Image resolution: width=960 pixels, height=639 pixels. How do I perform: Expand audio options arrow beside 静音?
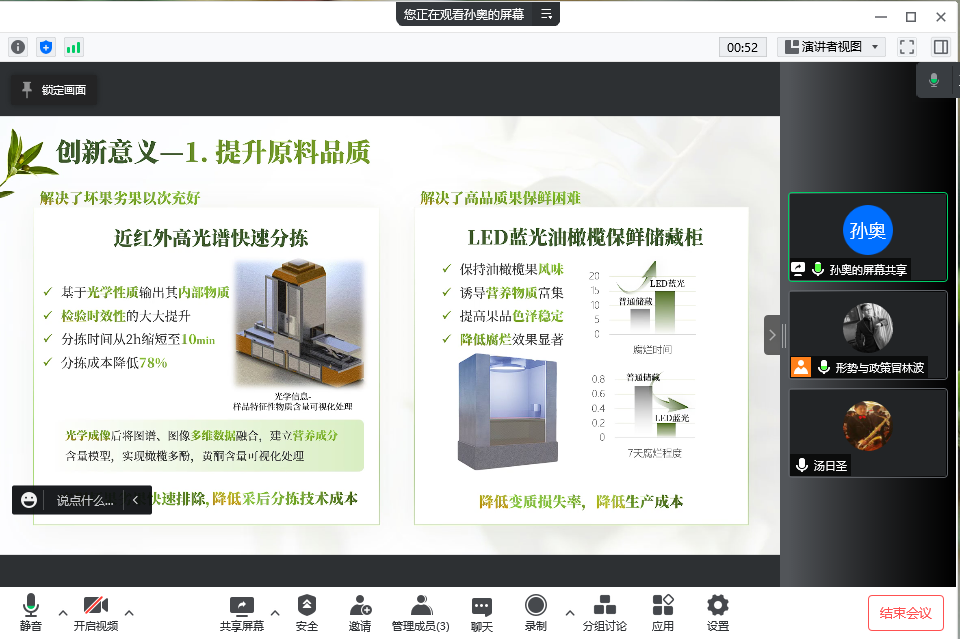pos(63,612)
